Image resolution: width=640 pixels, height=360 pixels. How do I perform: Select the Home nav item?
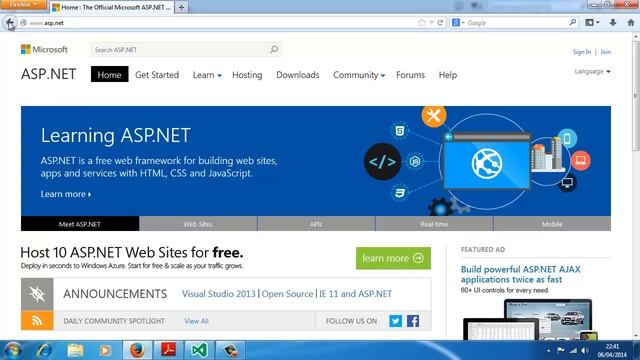click(109, 74)
